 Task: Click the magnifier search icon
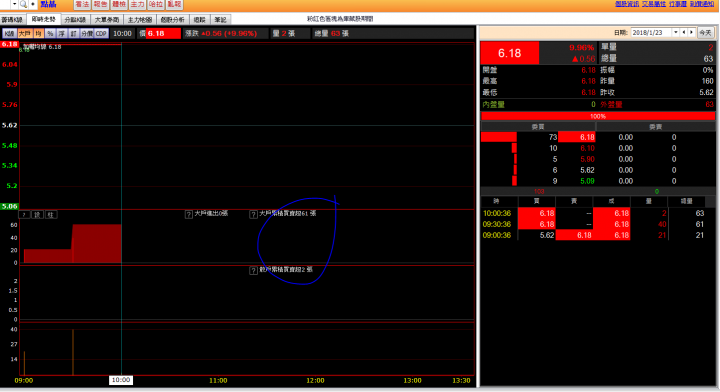tap(22, 4)
